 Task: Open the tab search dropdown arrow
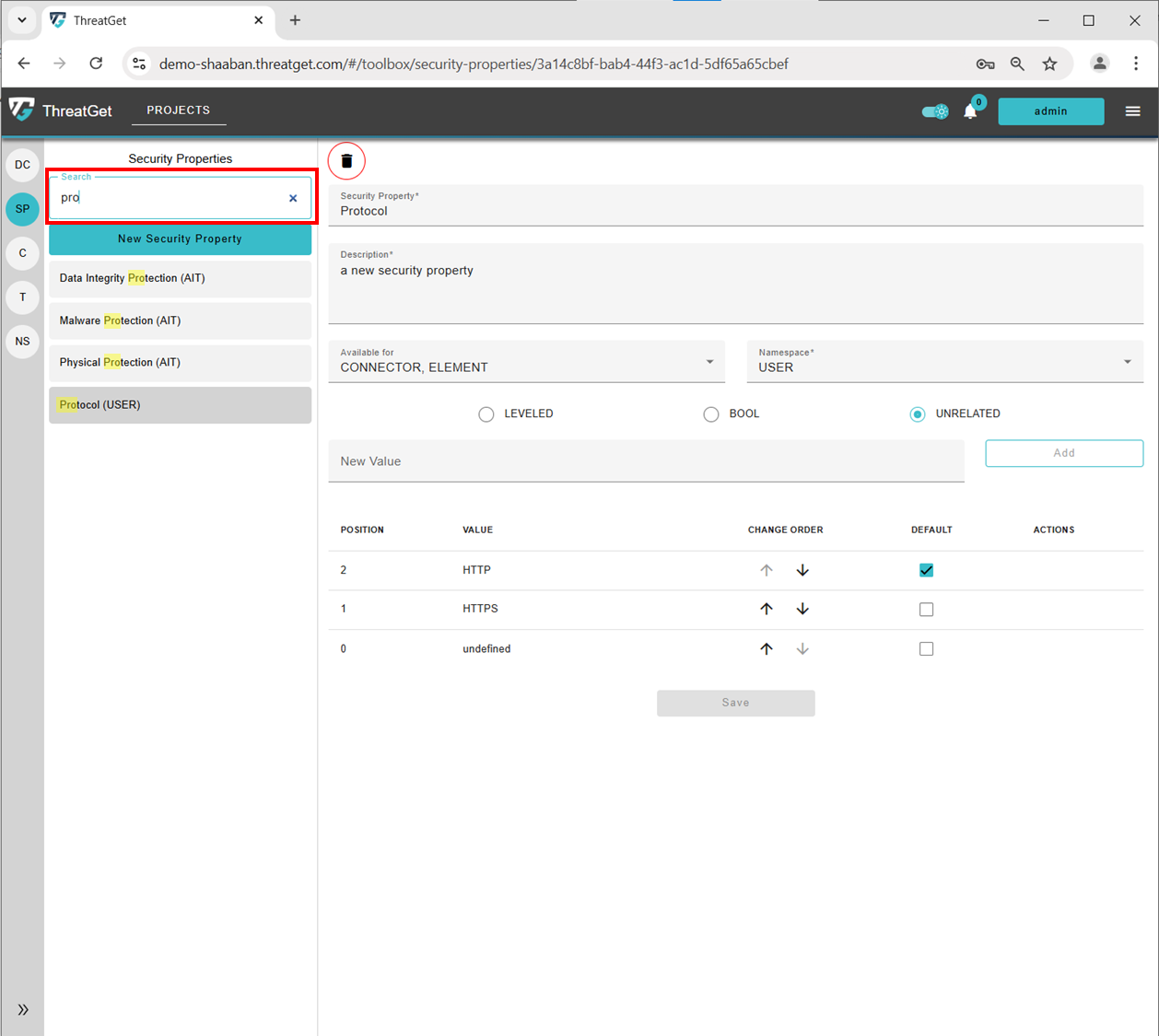pyautogui.click(x=22, y=20)
